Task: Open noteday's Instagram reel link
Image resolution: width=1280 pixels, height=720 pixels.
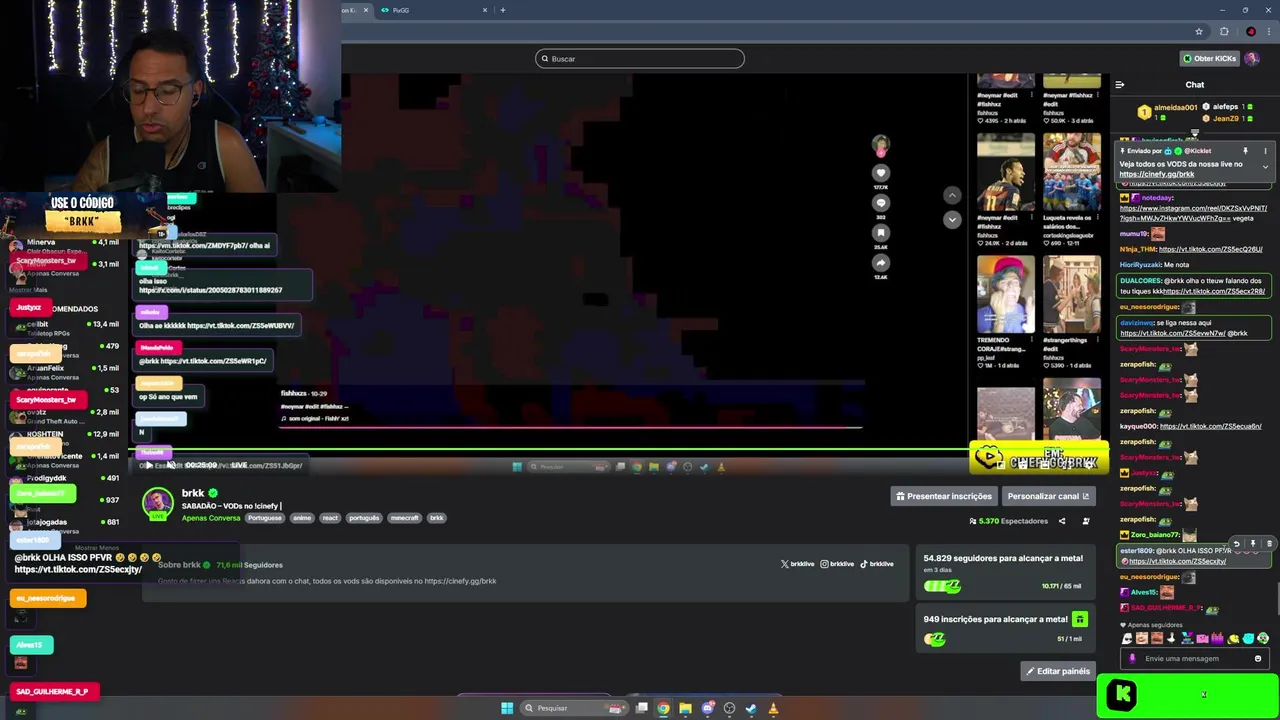Action: click(x=1193, y=213)
